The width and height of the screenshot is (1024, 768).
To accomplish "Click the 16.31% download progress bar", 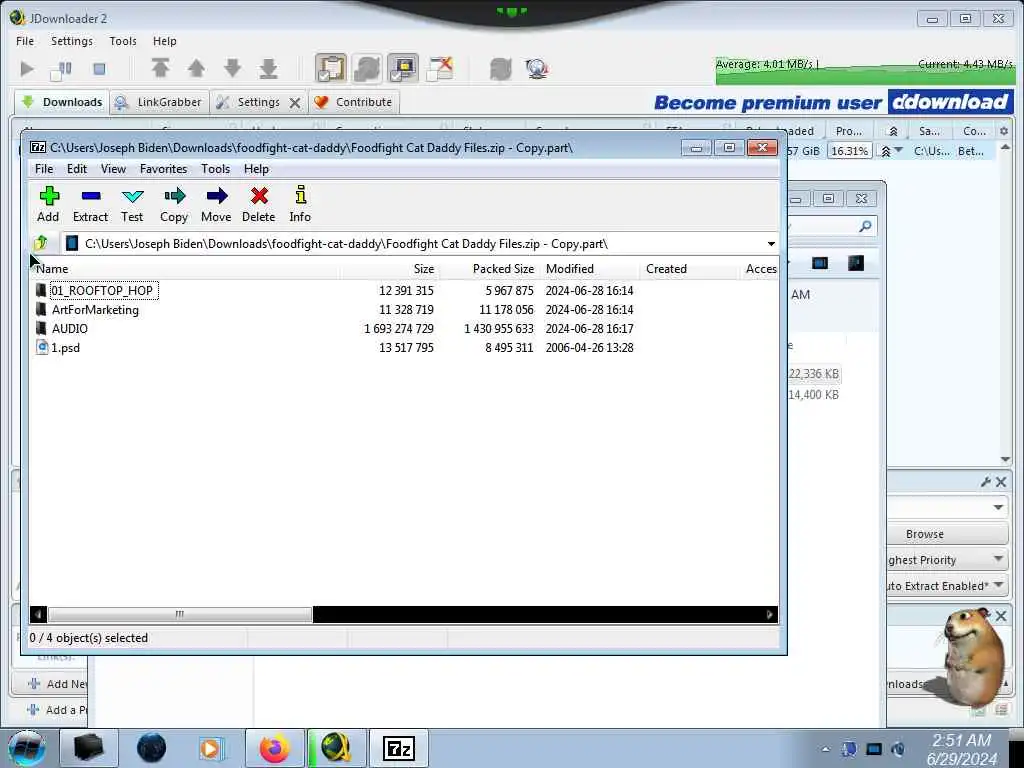I will 849,151.
